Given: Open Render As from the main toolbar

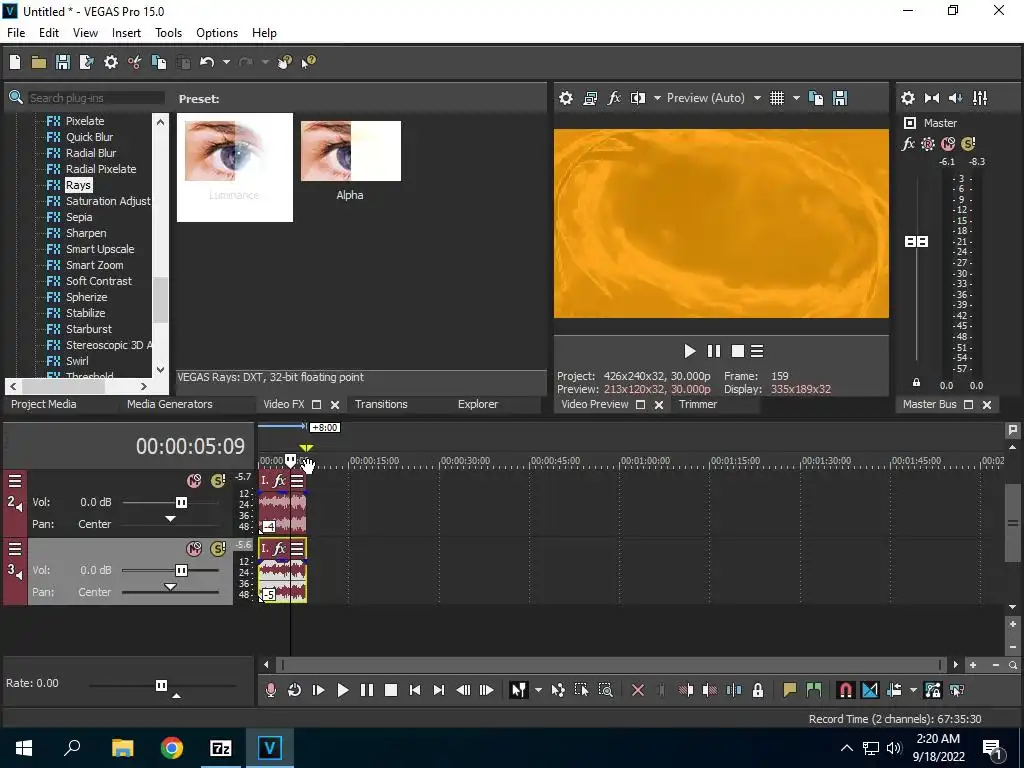Looking at the screenshot, I should pos(86,62).
